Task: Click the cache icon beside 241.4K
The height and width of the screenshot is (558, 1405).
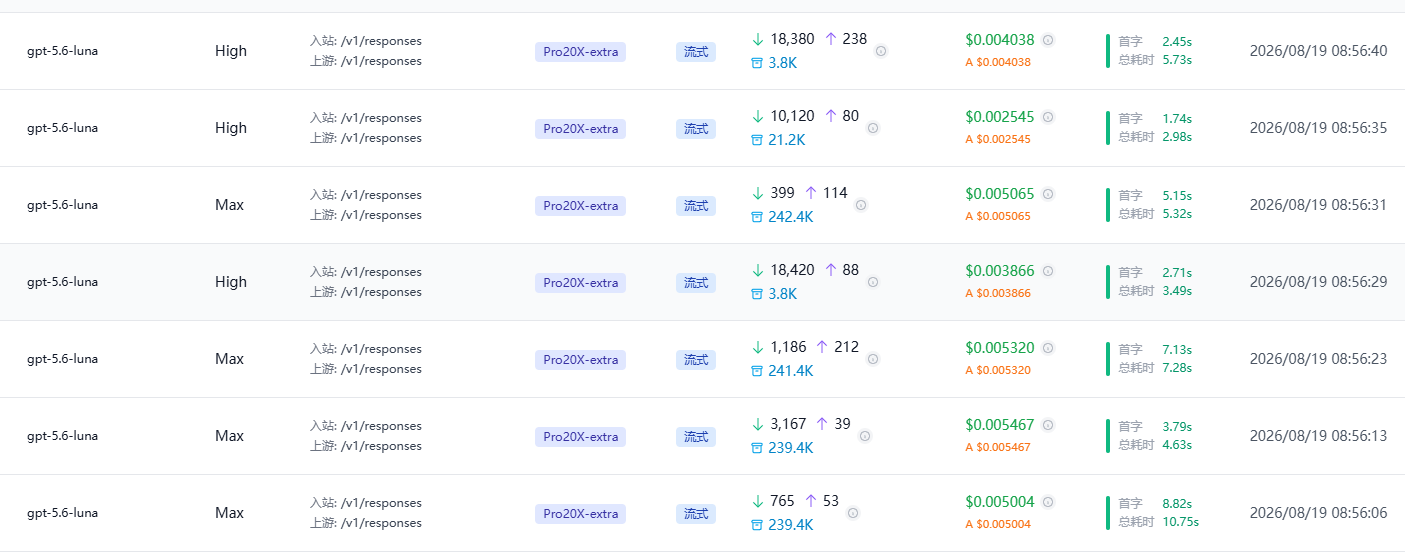Action: 757,371
